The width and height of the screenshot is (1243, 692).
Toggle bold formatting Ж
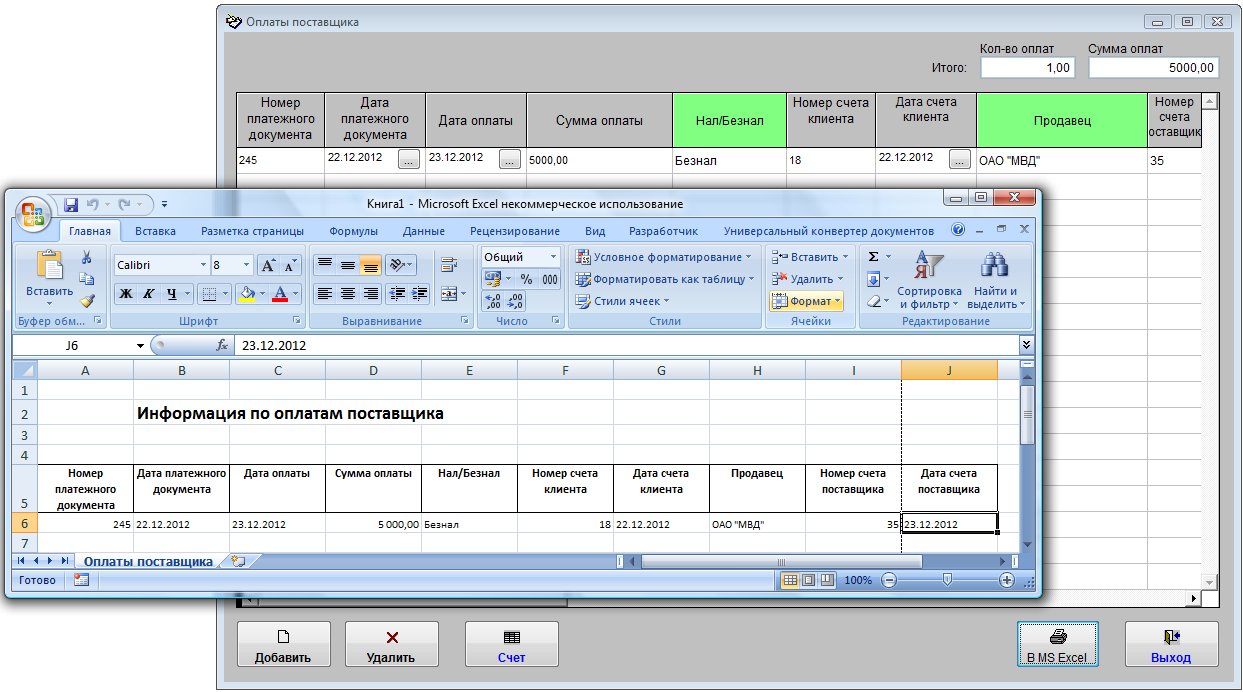[126, 294]
